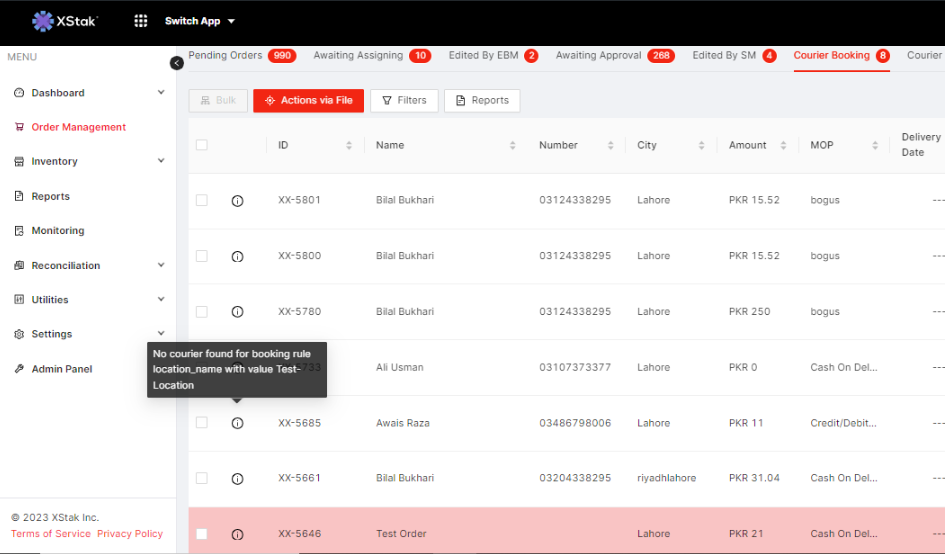Open the Switch App dropdown
This screenshot has width=945, height=554.
200,21
